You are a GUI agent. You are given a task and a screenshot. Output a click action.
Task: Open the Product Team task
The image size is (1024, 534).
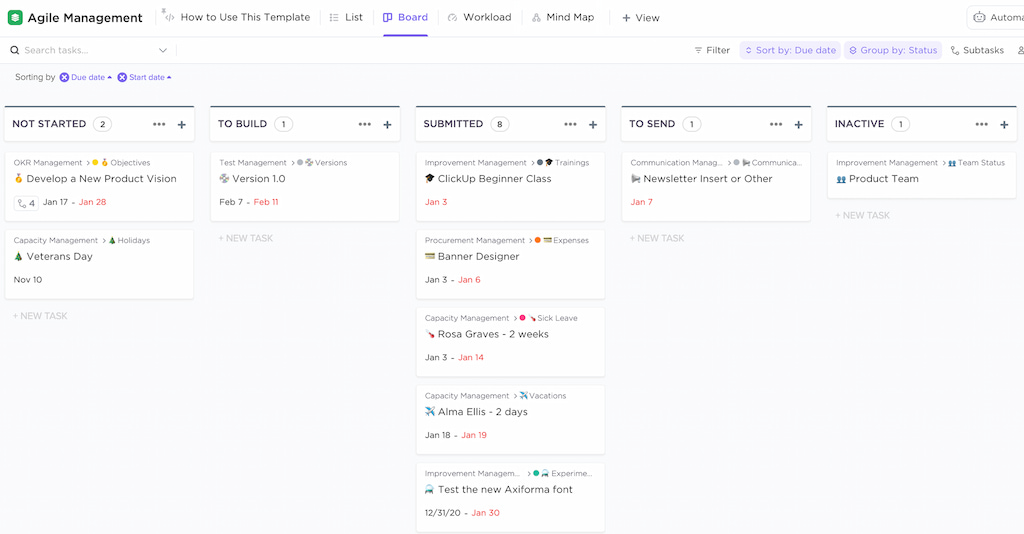click(x=884, y=179)
